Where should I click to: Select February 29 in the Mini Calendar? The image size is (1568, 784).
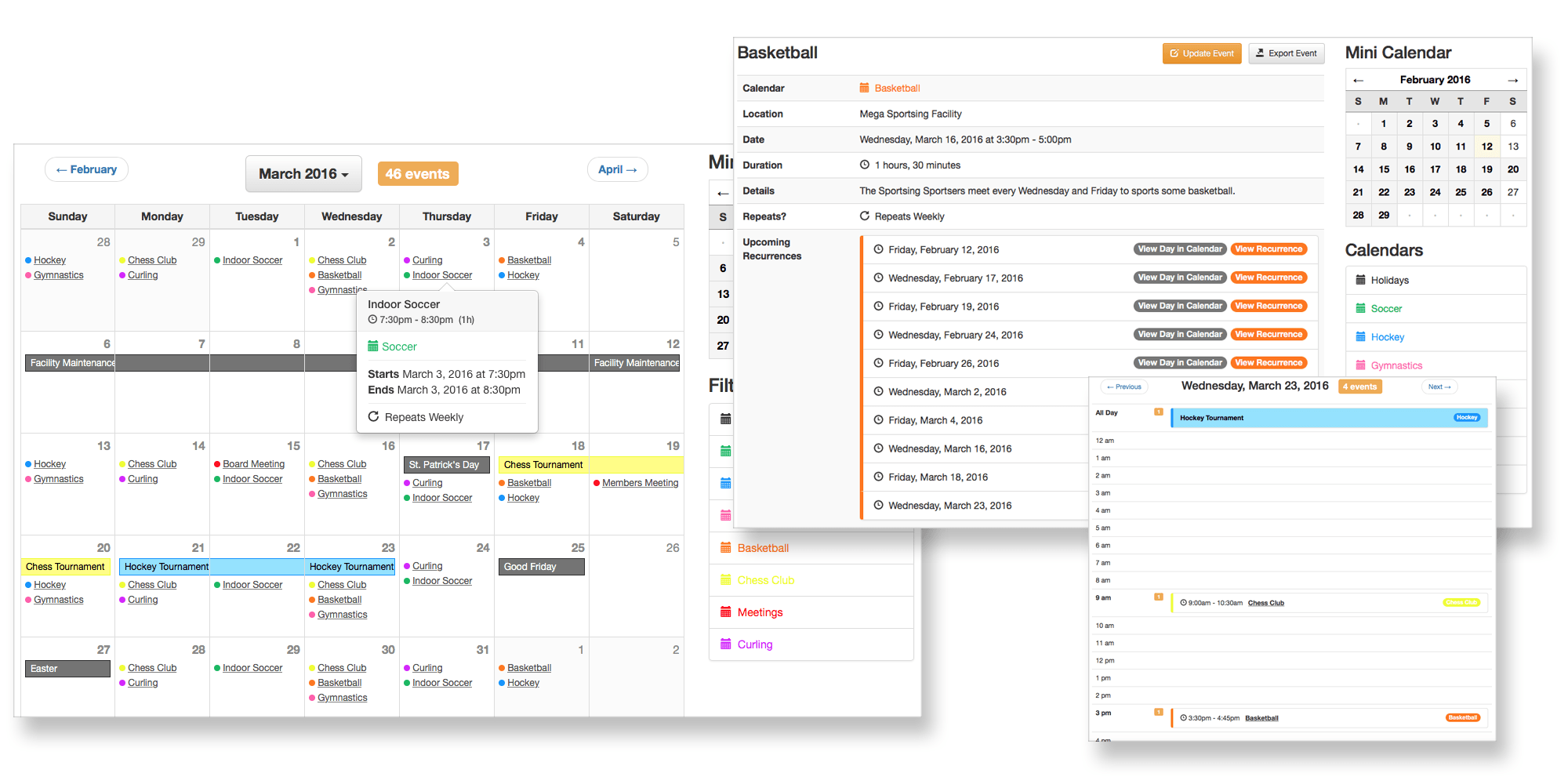1384,215
